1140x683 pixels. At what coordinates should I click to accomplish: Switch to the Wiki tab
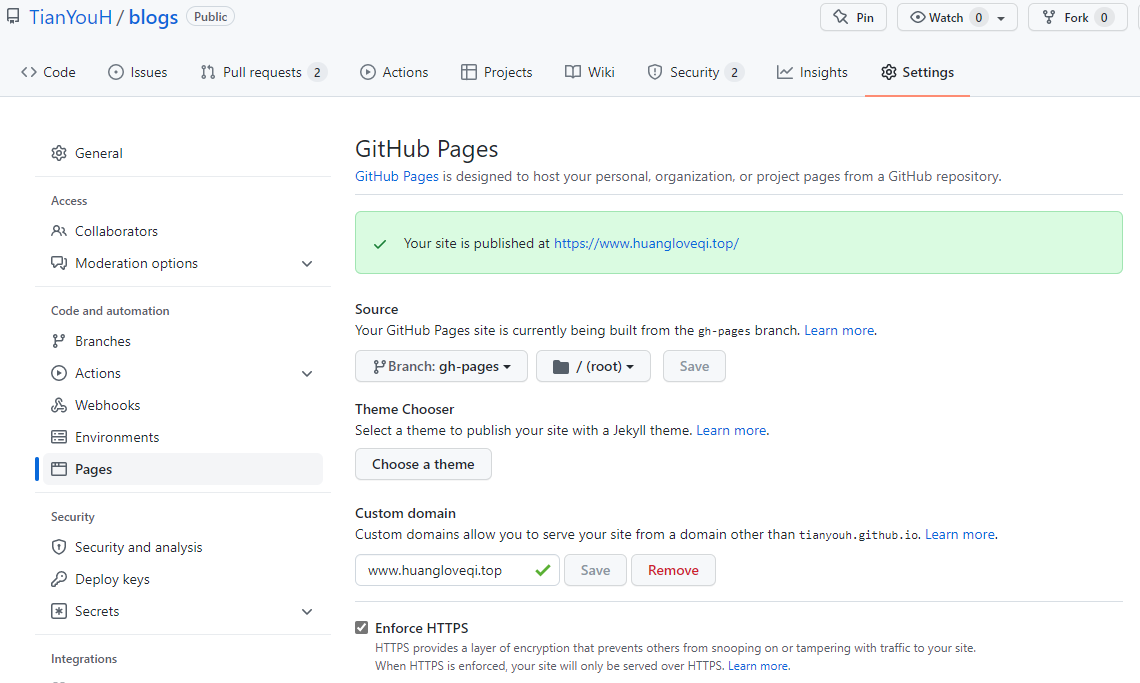tap(590, 72)
